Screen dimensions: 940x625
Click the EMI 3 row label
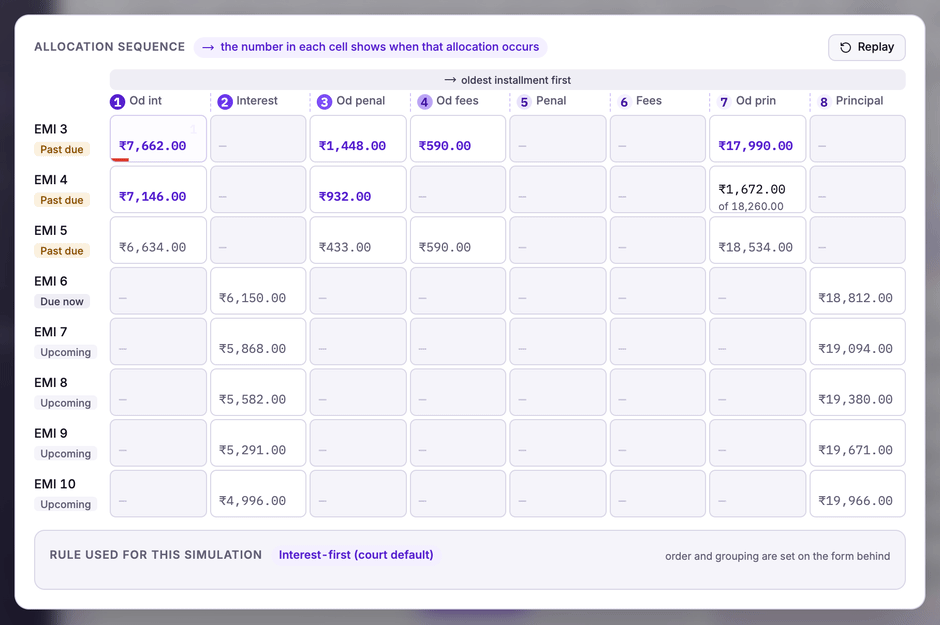point(51,129)
